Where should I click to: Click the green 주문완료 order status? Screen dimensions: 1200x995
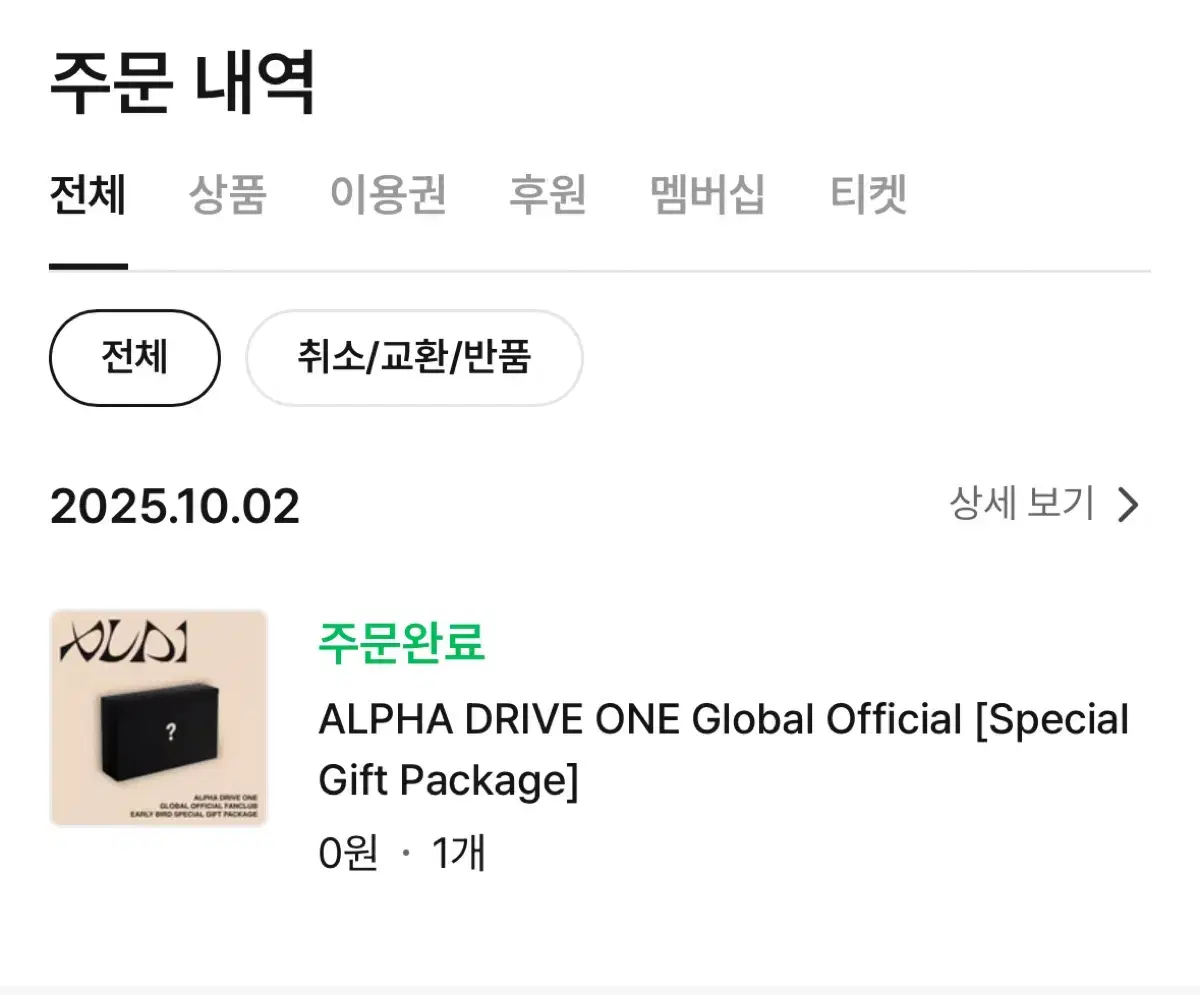pos(402,643)
